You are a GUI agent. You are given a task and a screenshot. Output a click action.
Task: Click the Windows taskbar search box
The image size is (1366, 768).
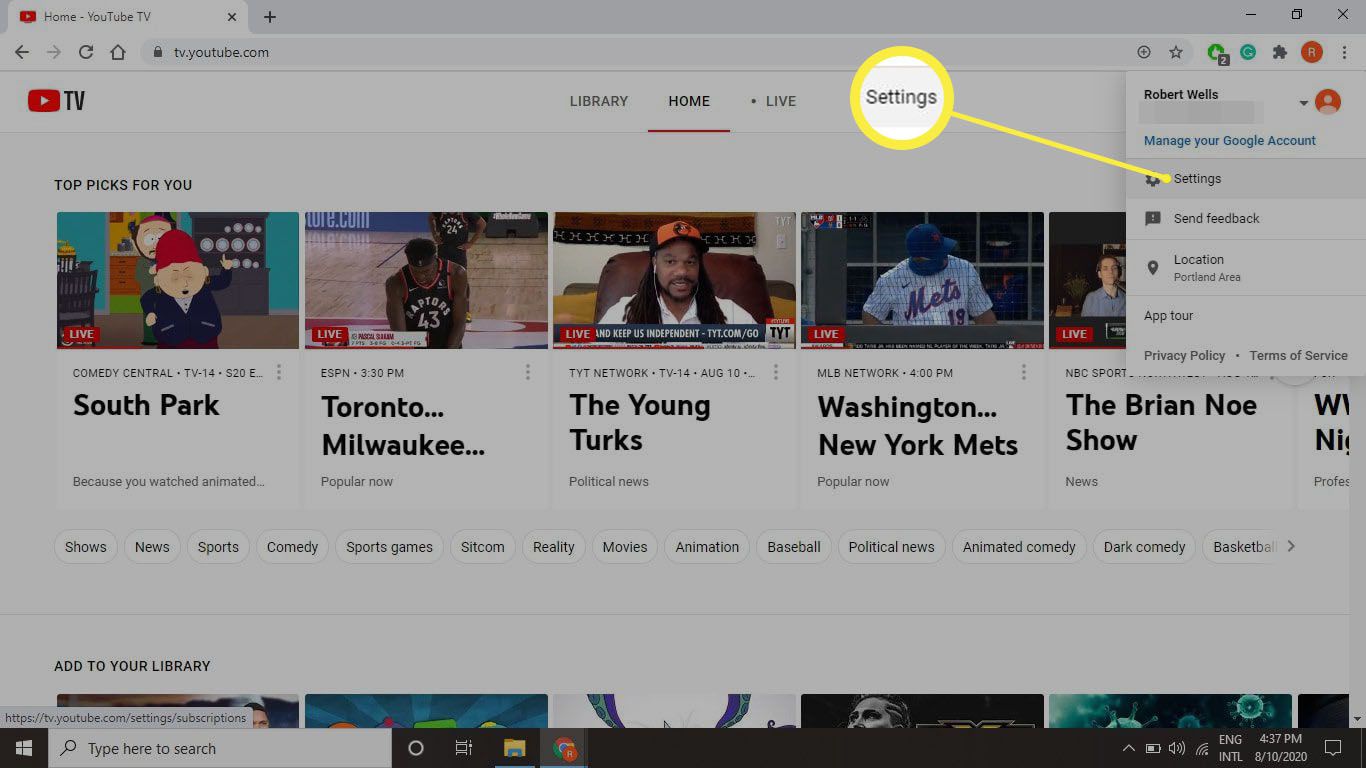[220, 748]
